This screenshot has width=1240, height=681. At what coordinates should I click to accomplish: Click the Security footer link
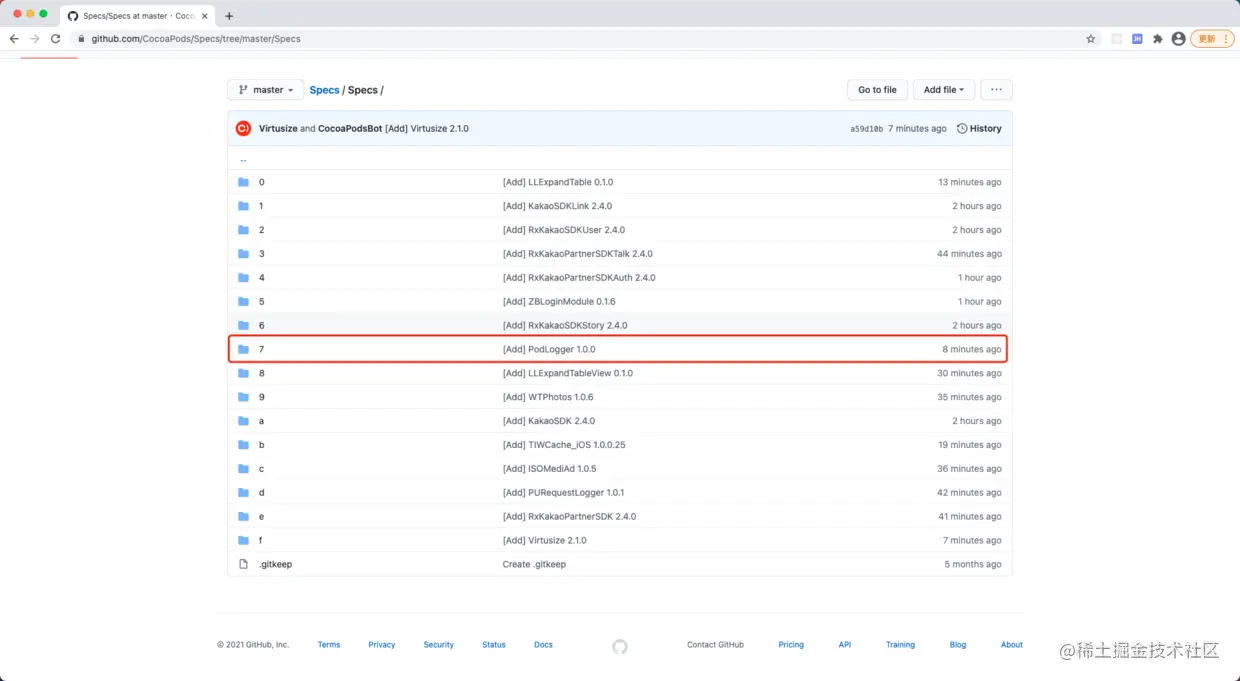click(438, 645)
